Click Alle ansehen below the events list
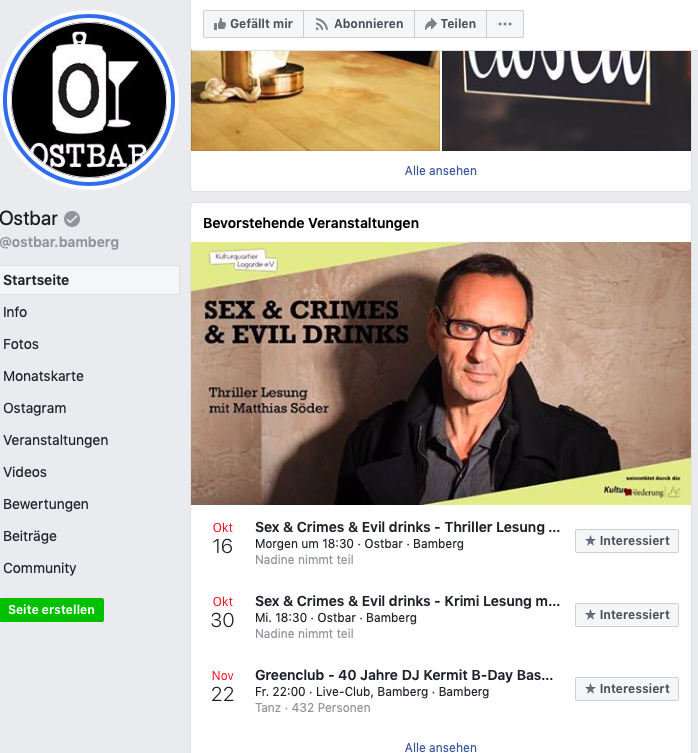698x753 pixels. 441,747
